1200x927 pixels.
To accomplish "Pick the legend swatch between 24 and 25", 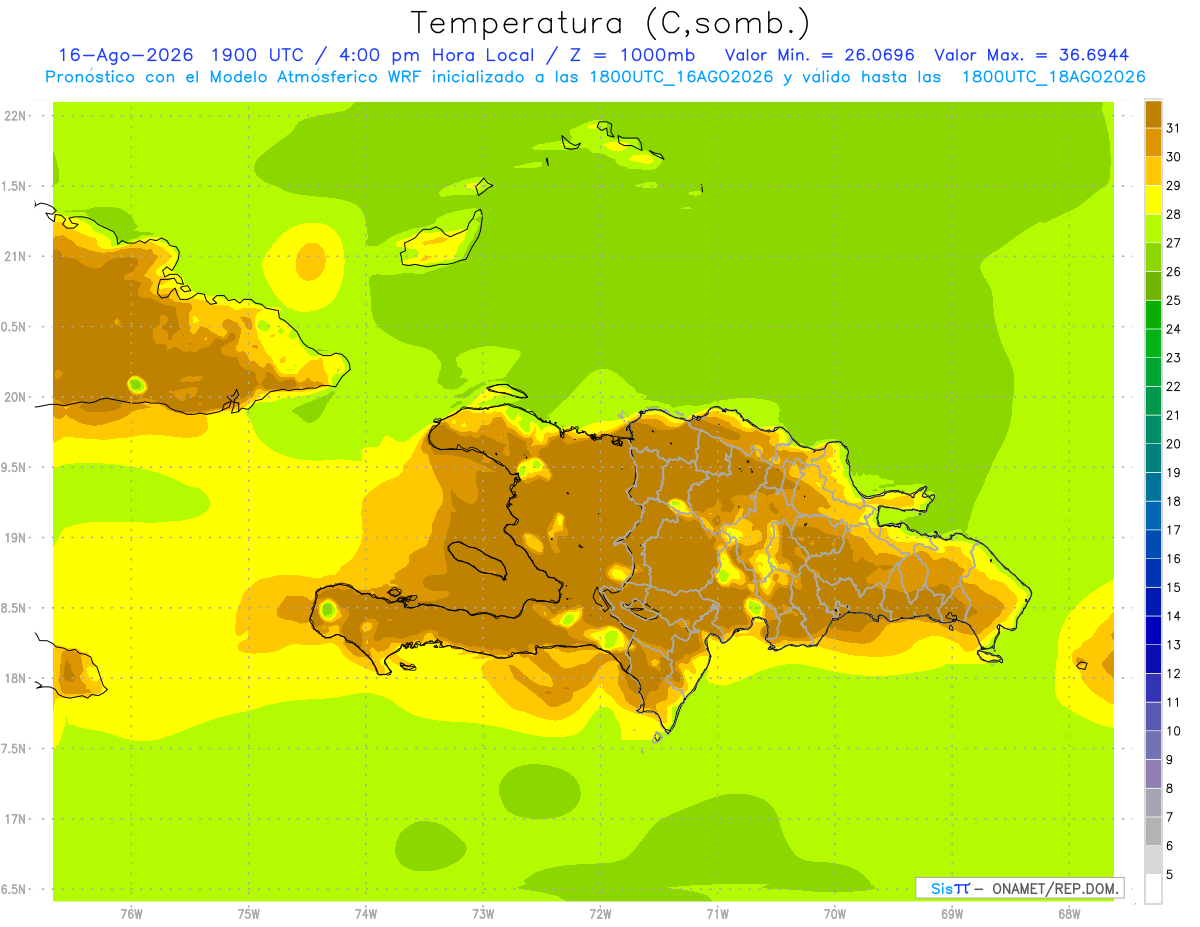I will [1153, 314].
